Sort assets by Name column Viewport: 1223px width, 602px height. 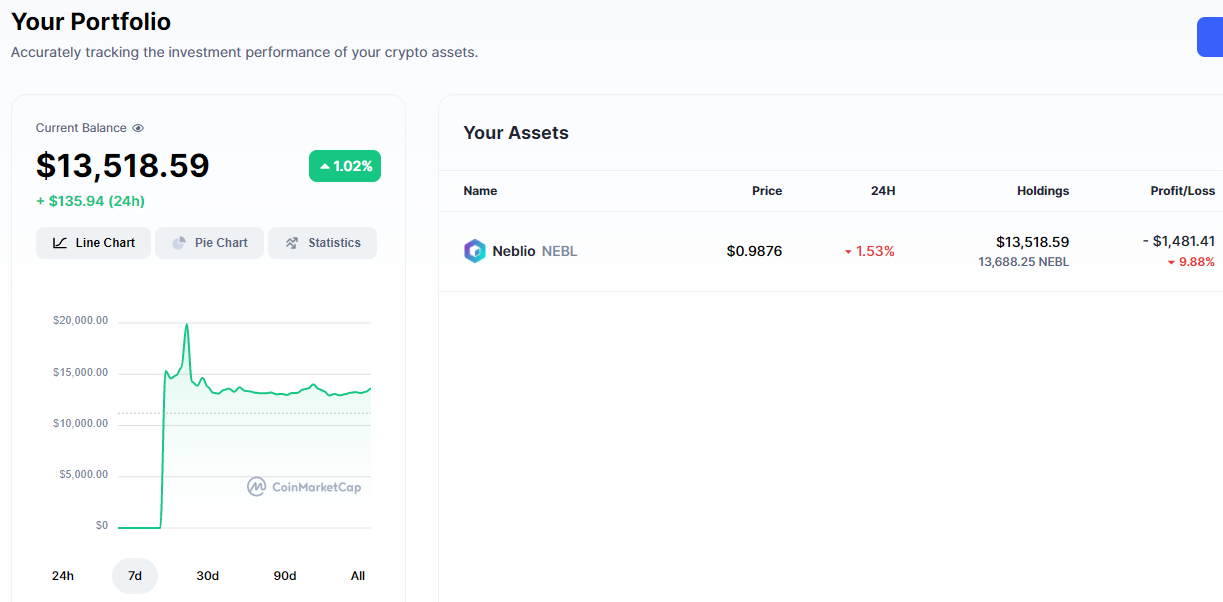point(480,191)
